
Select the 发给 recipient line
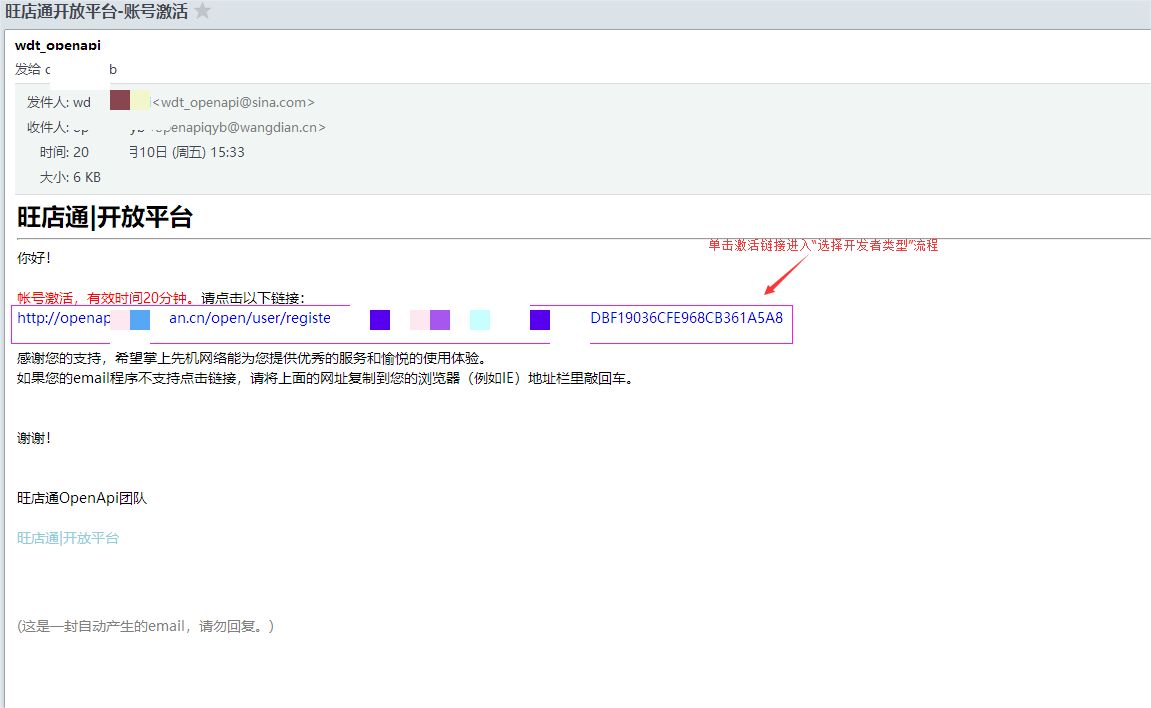click(x=66, y=70)
